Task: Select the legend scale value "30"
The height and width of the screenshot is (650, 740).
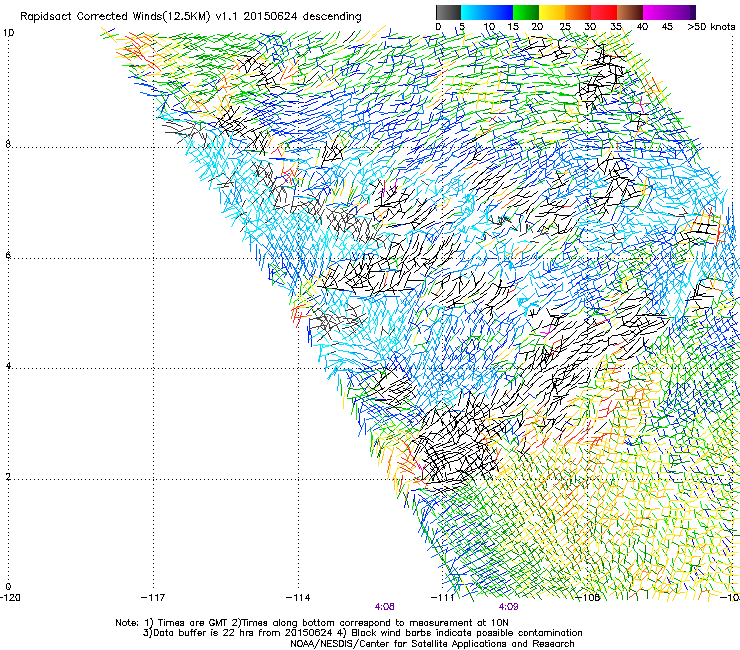Action: 590,27
